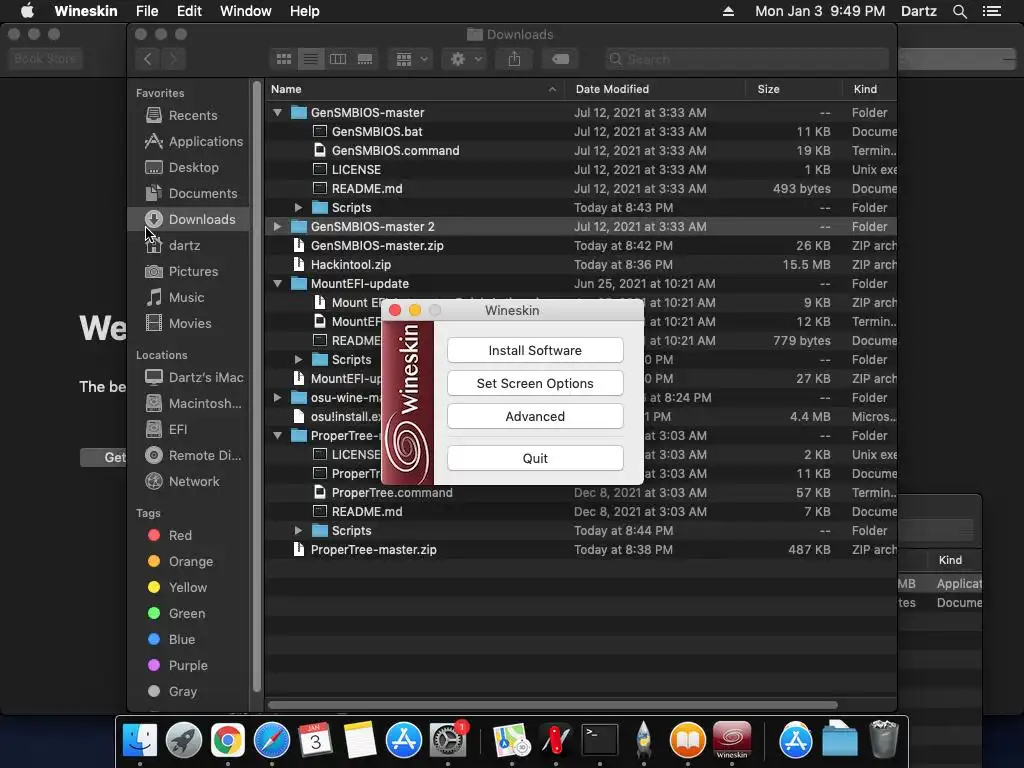Collapse the ProperTree folder

[x=278, y=436]
